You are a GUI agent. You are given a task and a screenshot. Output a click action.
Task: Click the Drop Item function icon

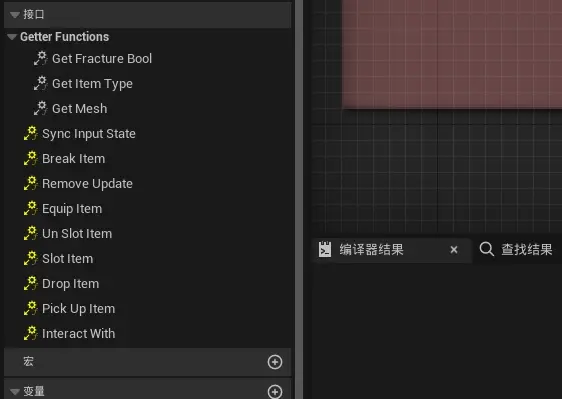[x=31, y=284]
